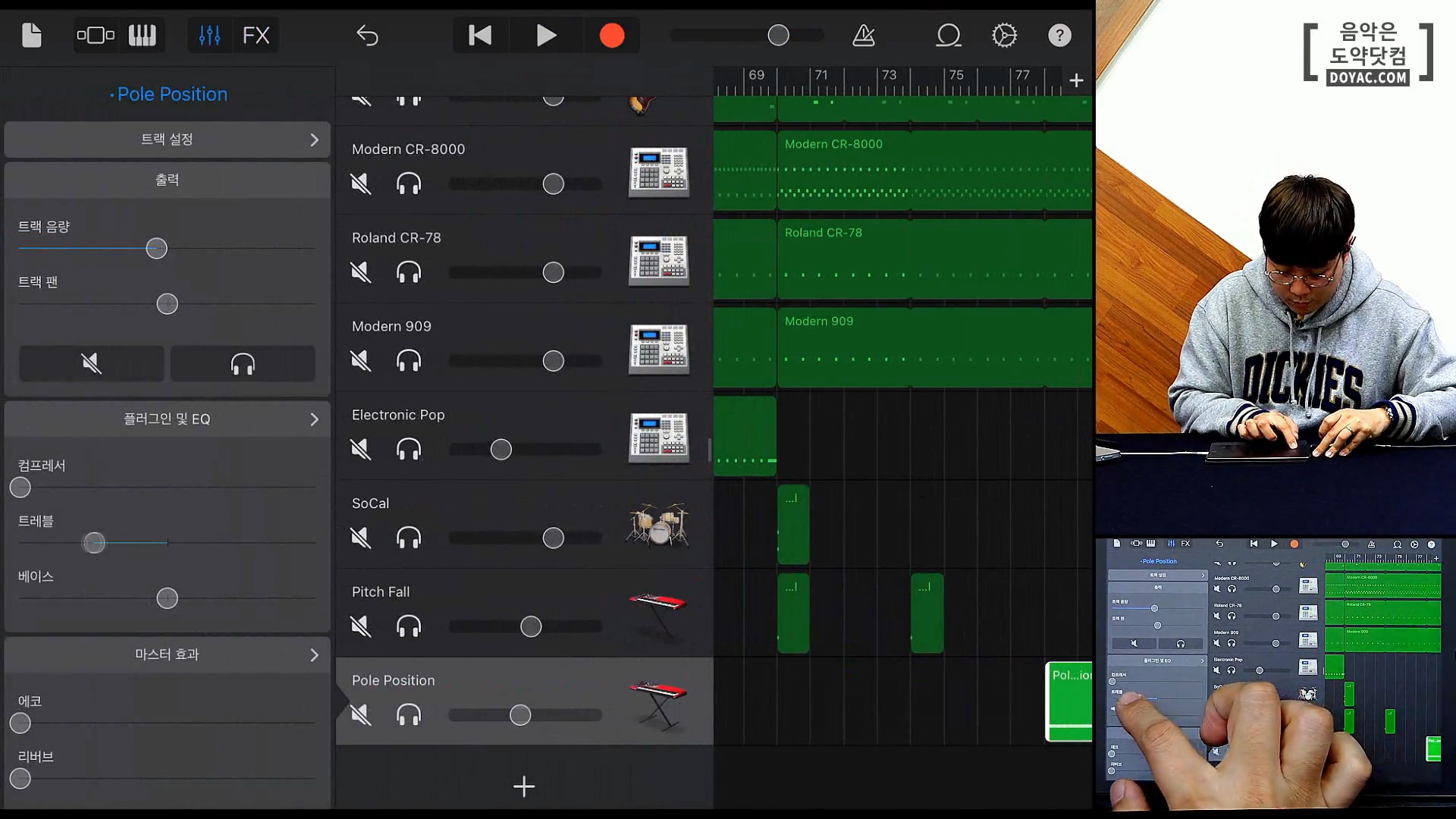Click the Electronic Pop track volume knob
1456x819 pixels.
pos(501,450)
